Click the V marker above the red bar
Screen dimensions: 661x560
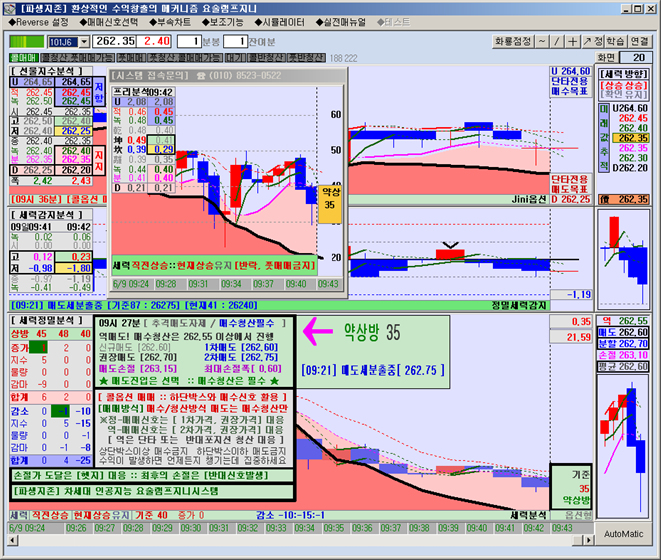click(x=450, y=245)
